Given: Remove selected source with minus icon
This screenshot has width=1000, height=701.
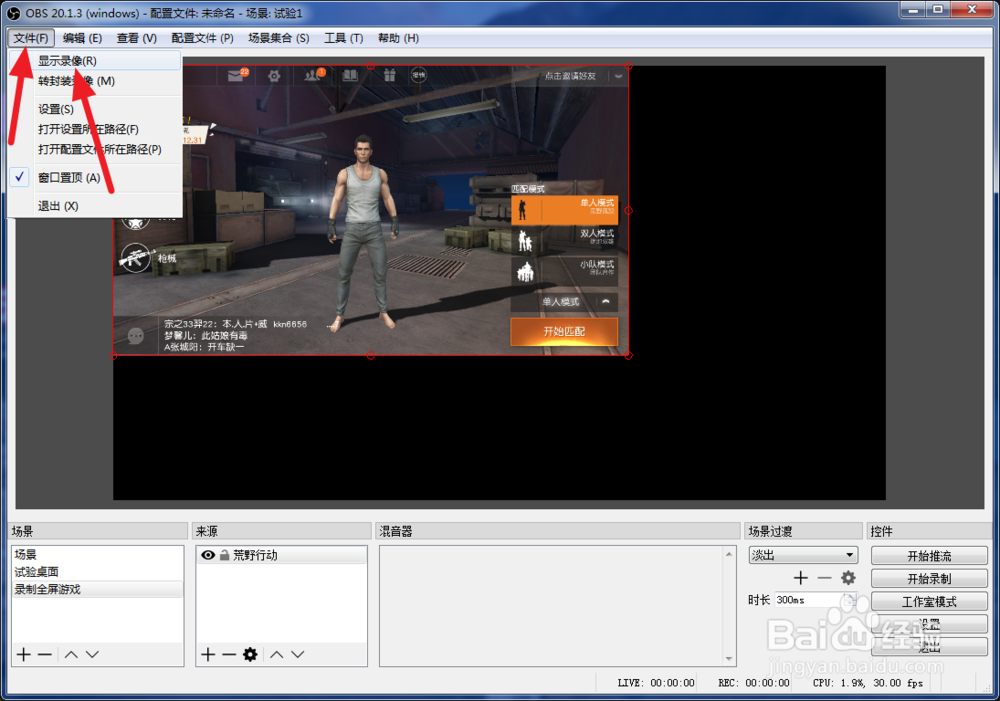Looking at the screenshot, I should [x=229, y=654].
